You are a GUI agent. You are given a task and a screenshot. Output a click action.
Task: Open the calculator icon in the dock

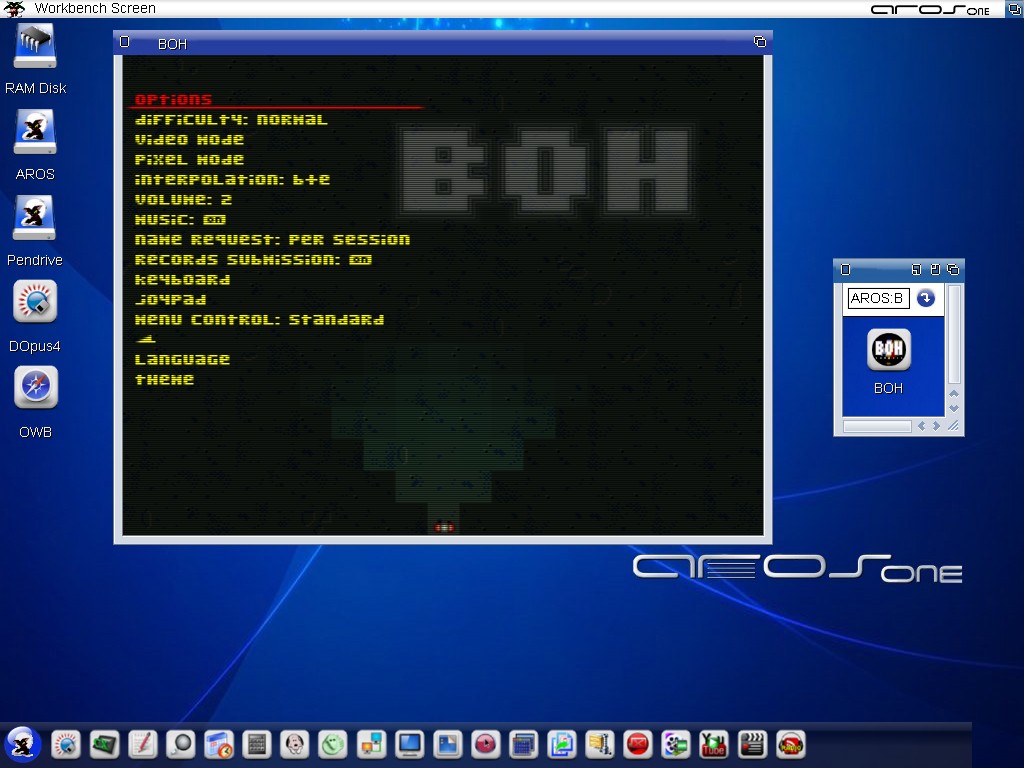[256, 744]
